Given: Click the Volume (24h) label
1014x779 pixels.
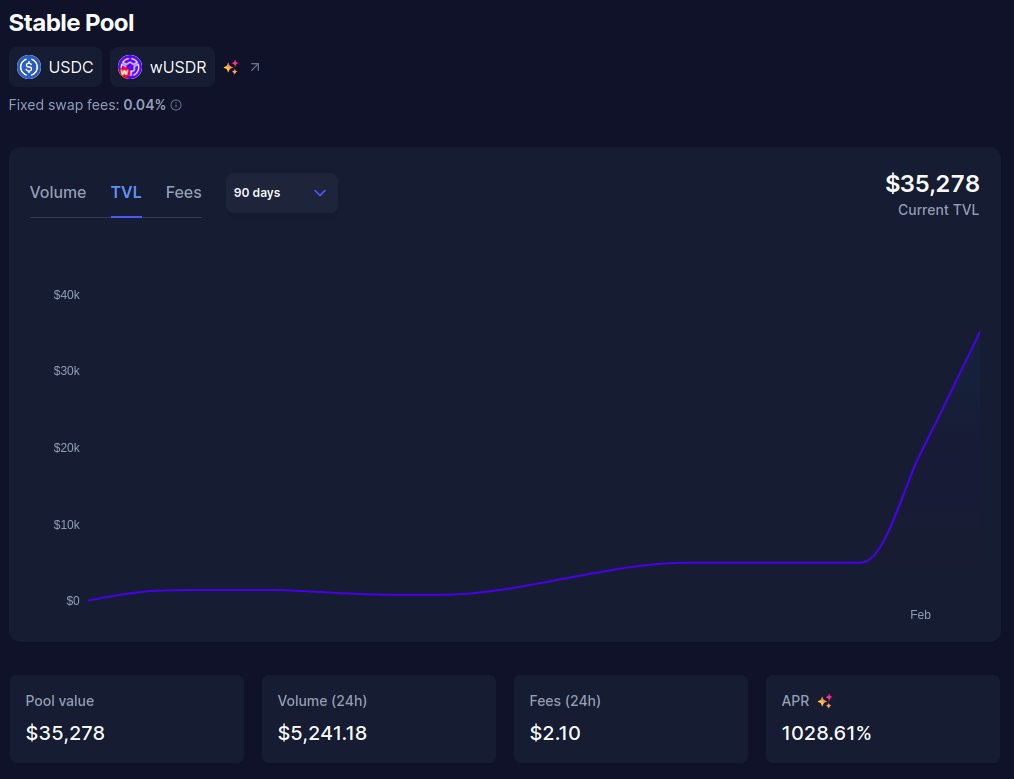Looking at the screenshot, I should coord(322,701).
